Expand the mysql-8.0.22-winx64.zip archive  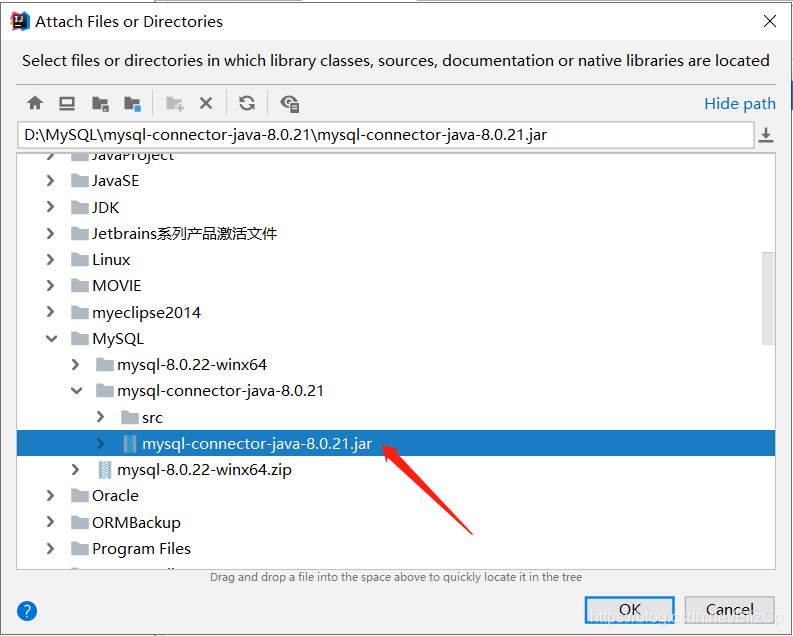click(75, 470)
